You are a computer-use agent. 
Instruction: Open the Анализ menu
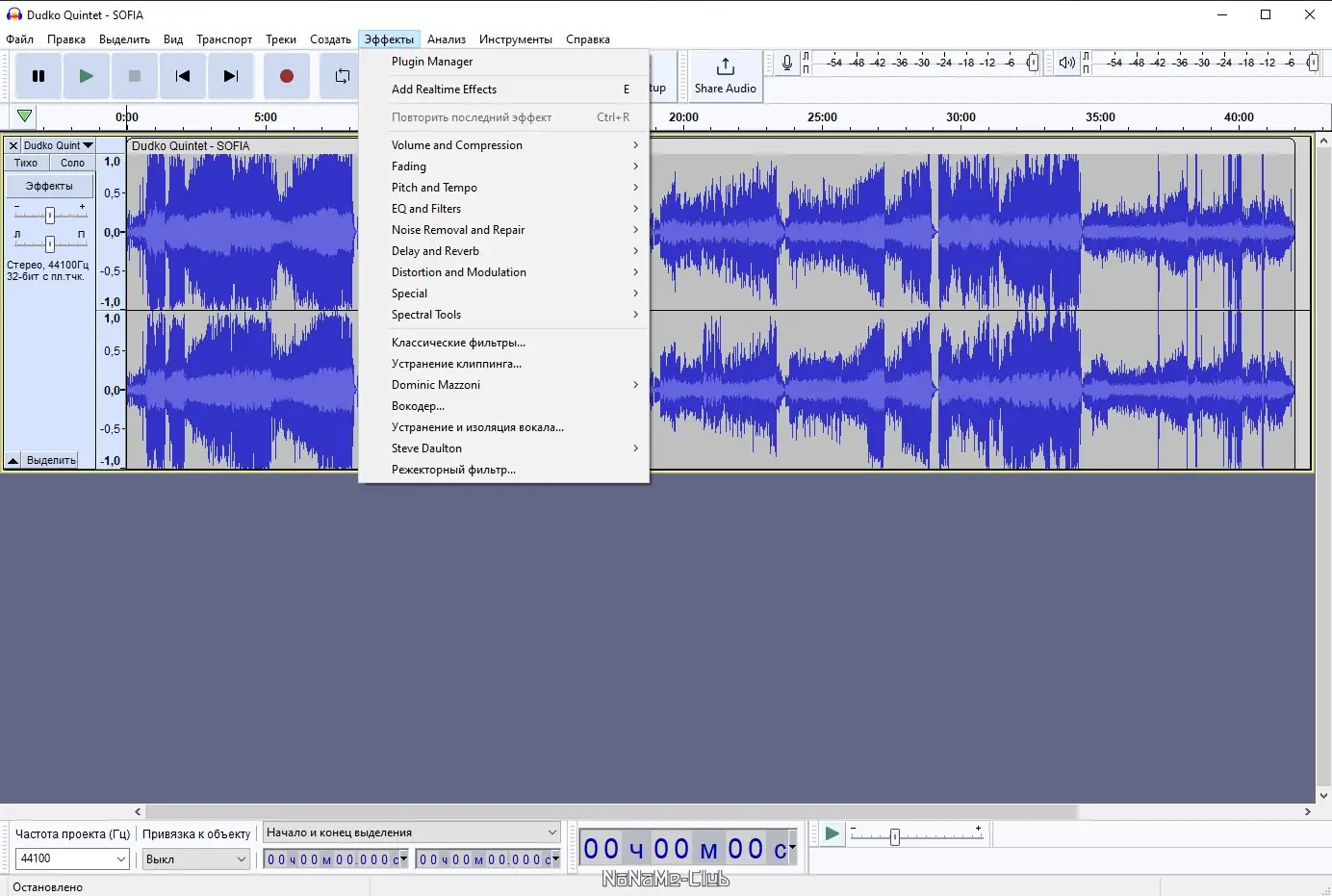(446, 39)
